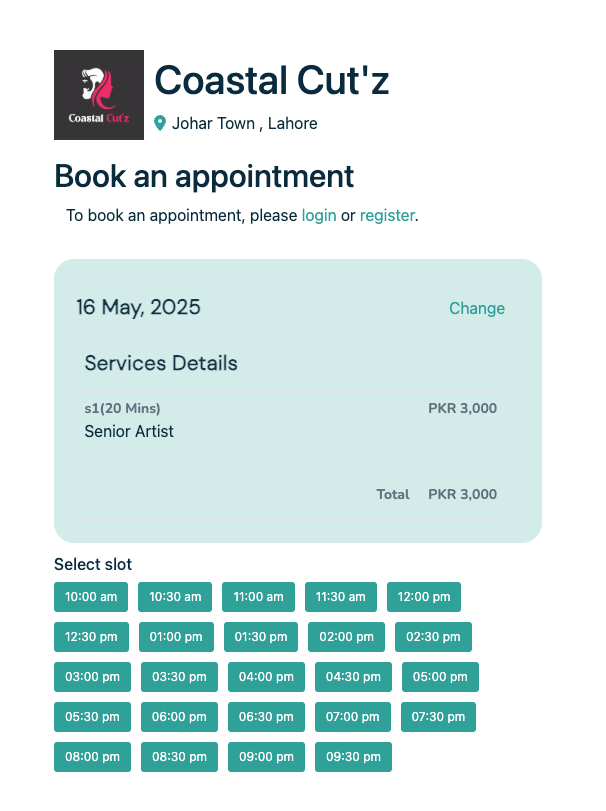606x811 pixels.
Task: Select the 09:30 pm slot
Action: pos(353,757)
